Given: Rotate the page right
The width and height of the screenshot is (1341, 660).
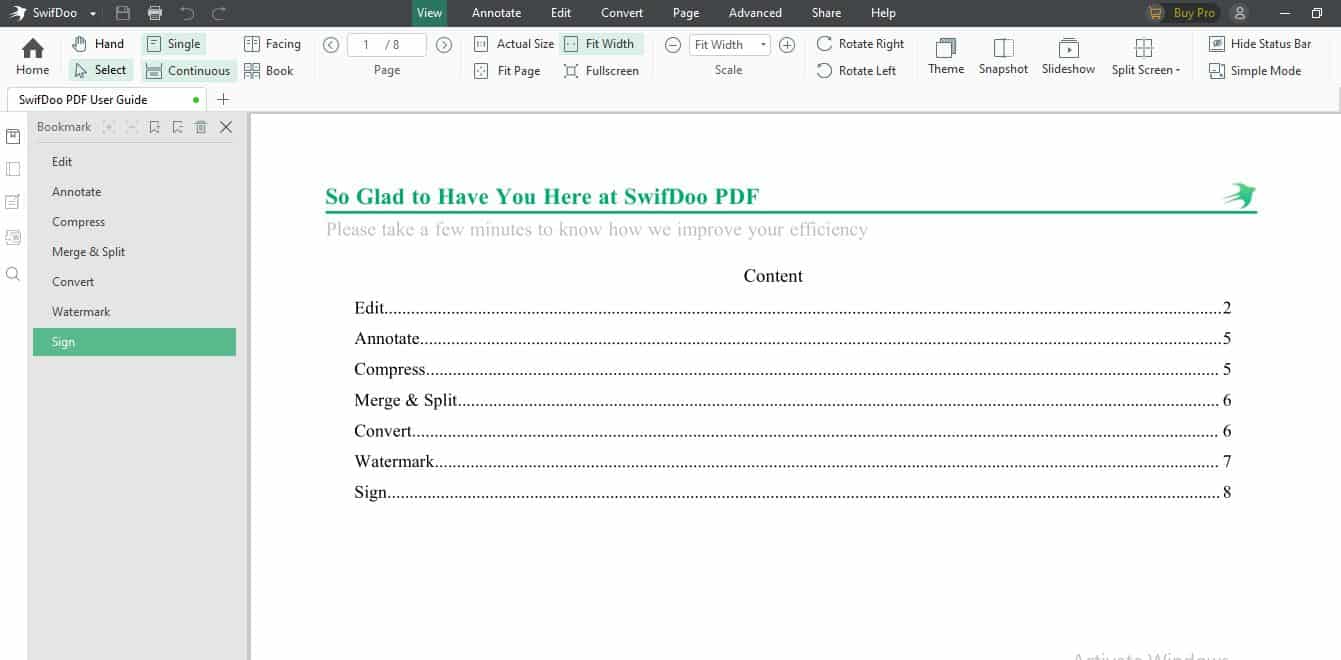Looking at the screenshot, I should click(860, 44).
